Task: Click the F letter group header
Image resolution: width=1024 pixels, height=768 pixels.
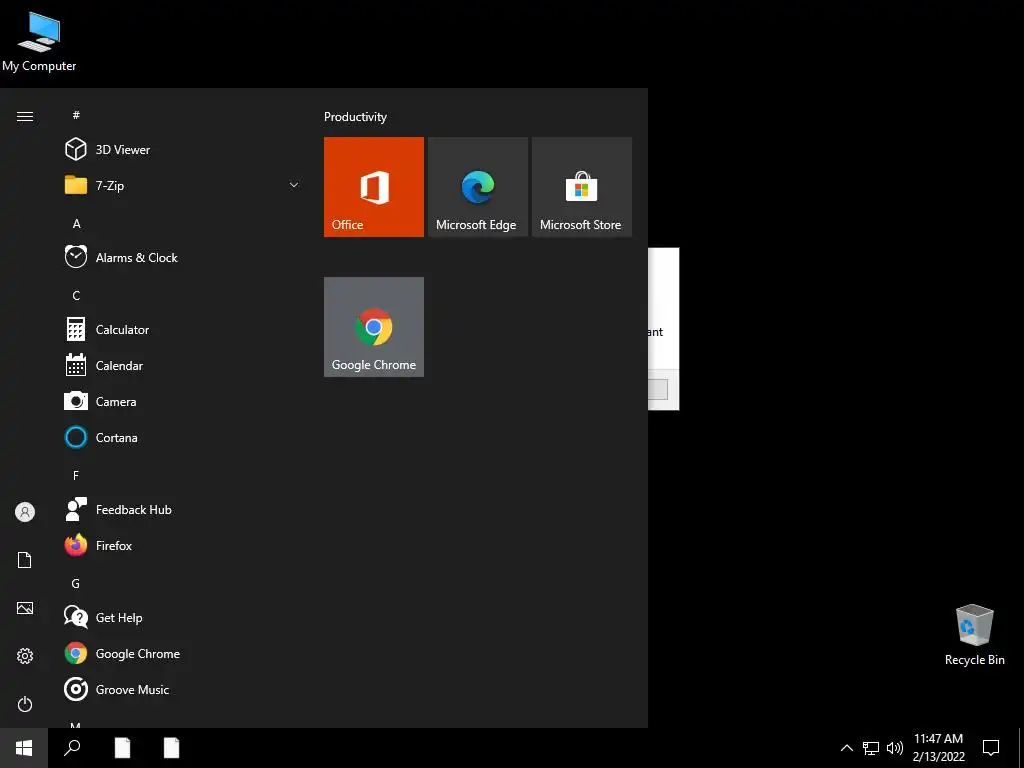Action: pyautogui.click(x=76, y=475)
